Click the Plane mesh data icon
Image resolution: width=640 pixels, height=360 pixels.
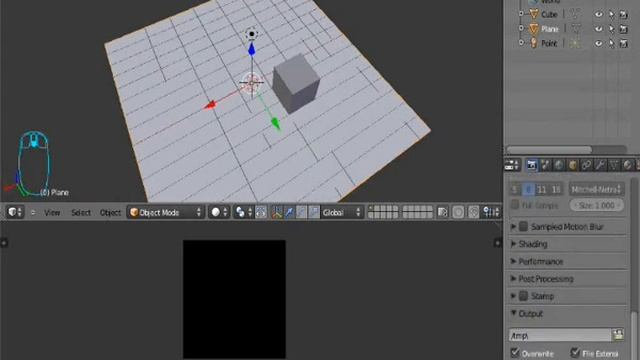(x=575, y=29)
